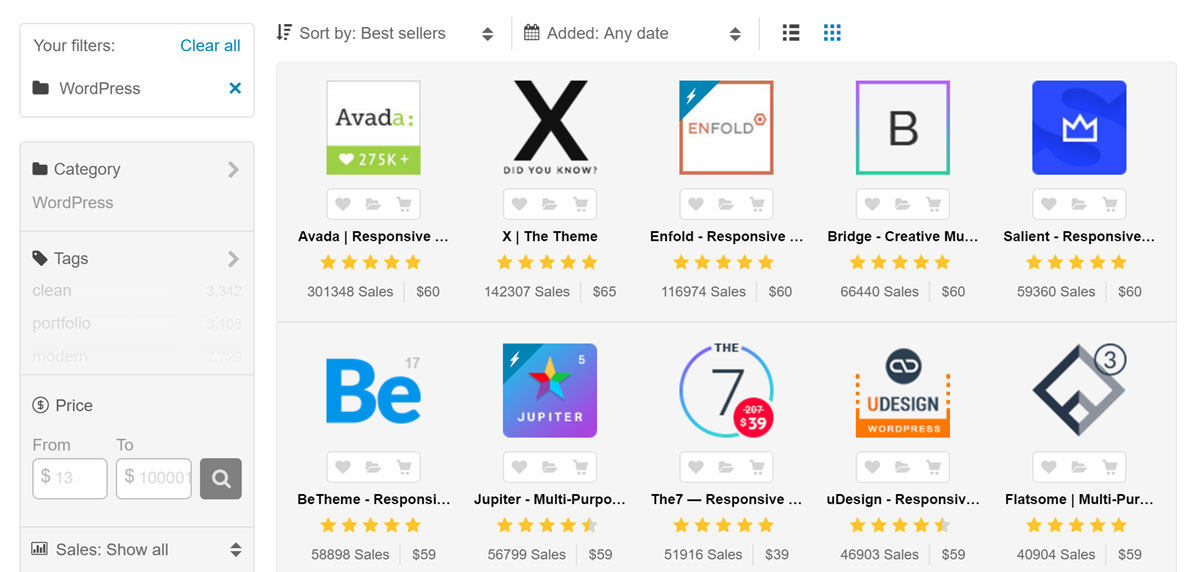Image resolution: width=1200 pixels, height=572 pixels.
Task: Click the price From input field
Action: tap(70, 478)
